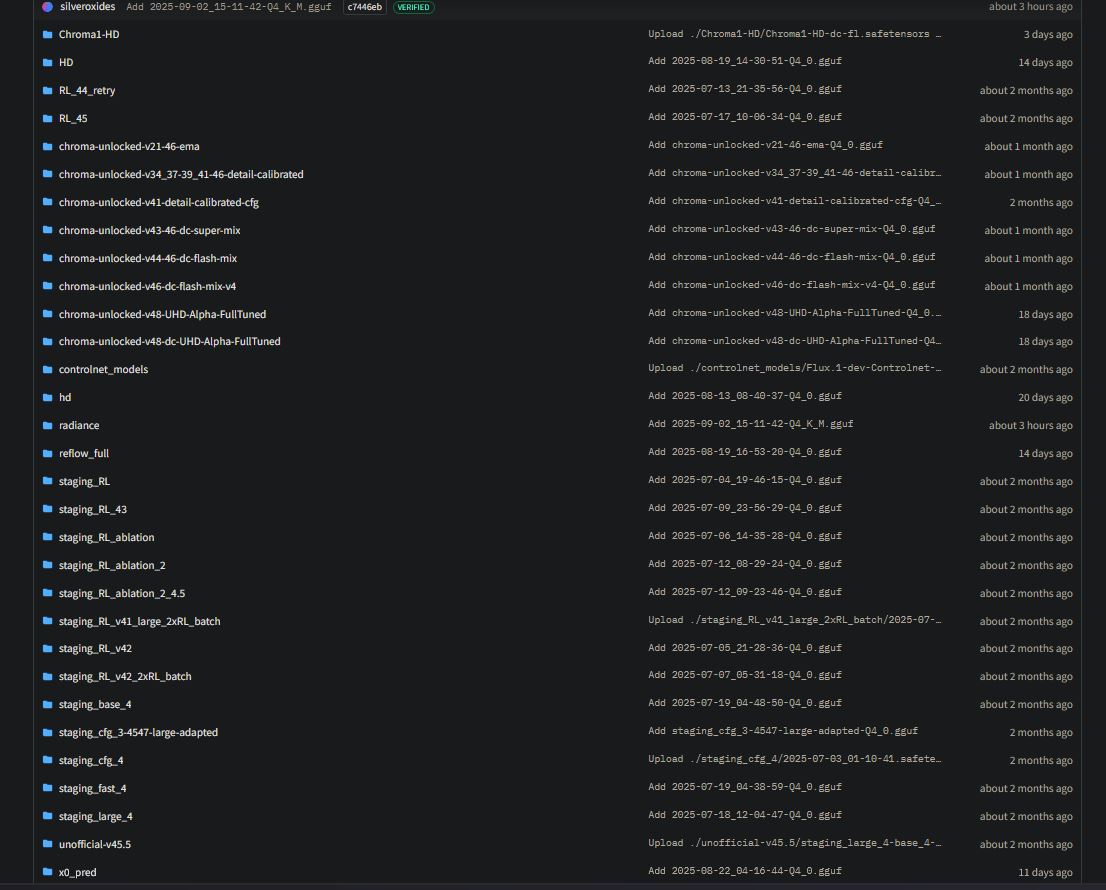This screenshot has width=1106, height=890.
Task: Click '20 days ago' timestamp for hd
Action: [x=1045, y=398]
